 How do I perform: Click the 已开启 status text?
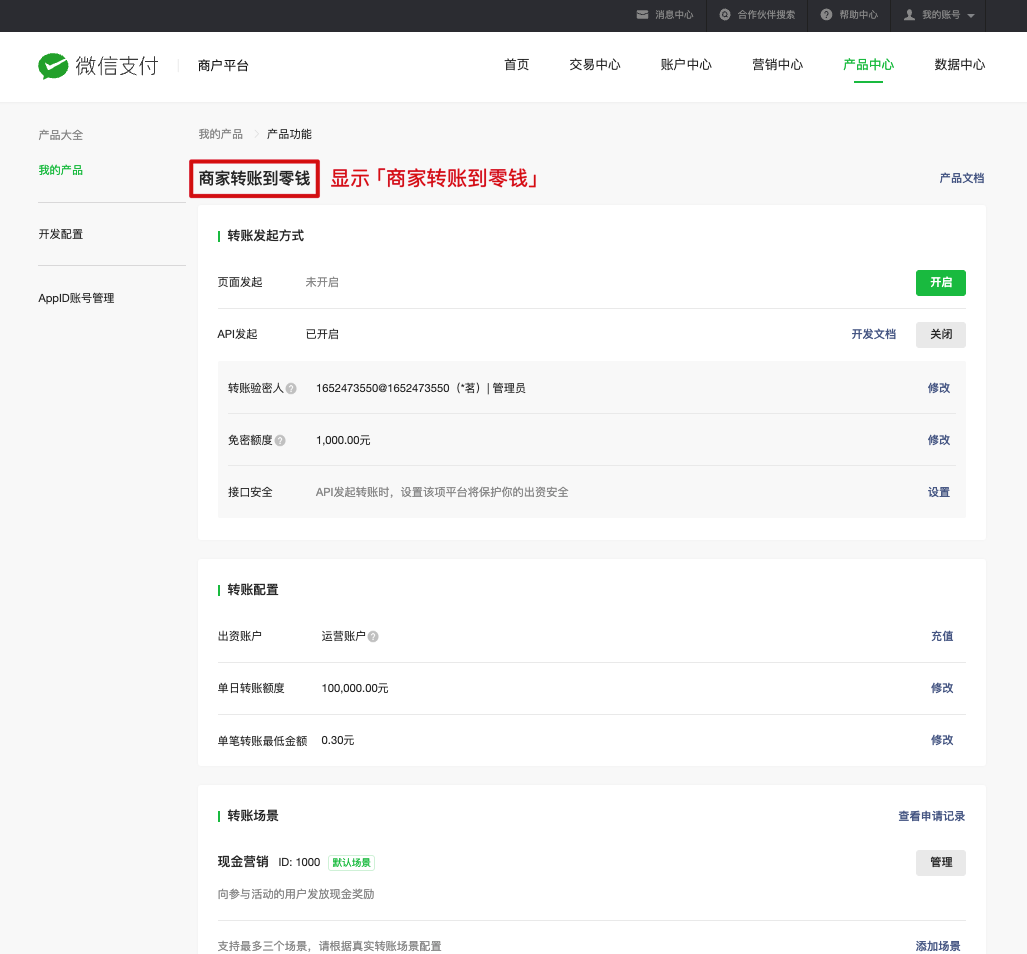pyautogui.click(x=322, y=335)
